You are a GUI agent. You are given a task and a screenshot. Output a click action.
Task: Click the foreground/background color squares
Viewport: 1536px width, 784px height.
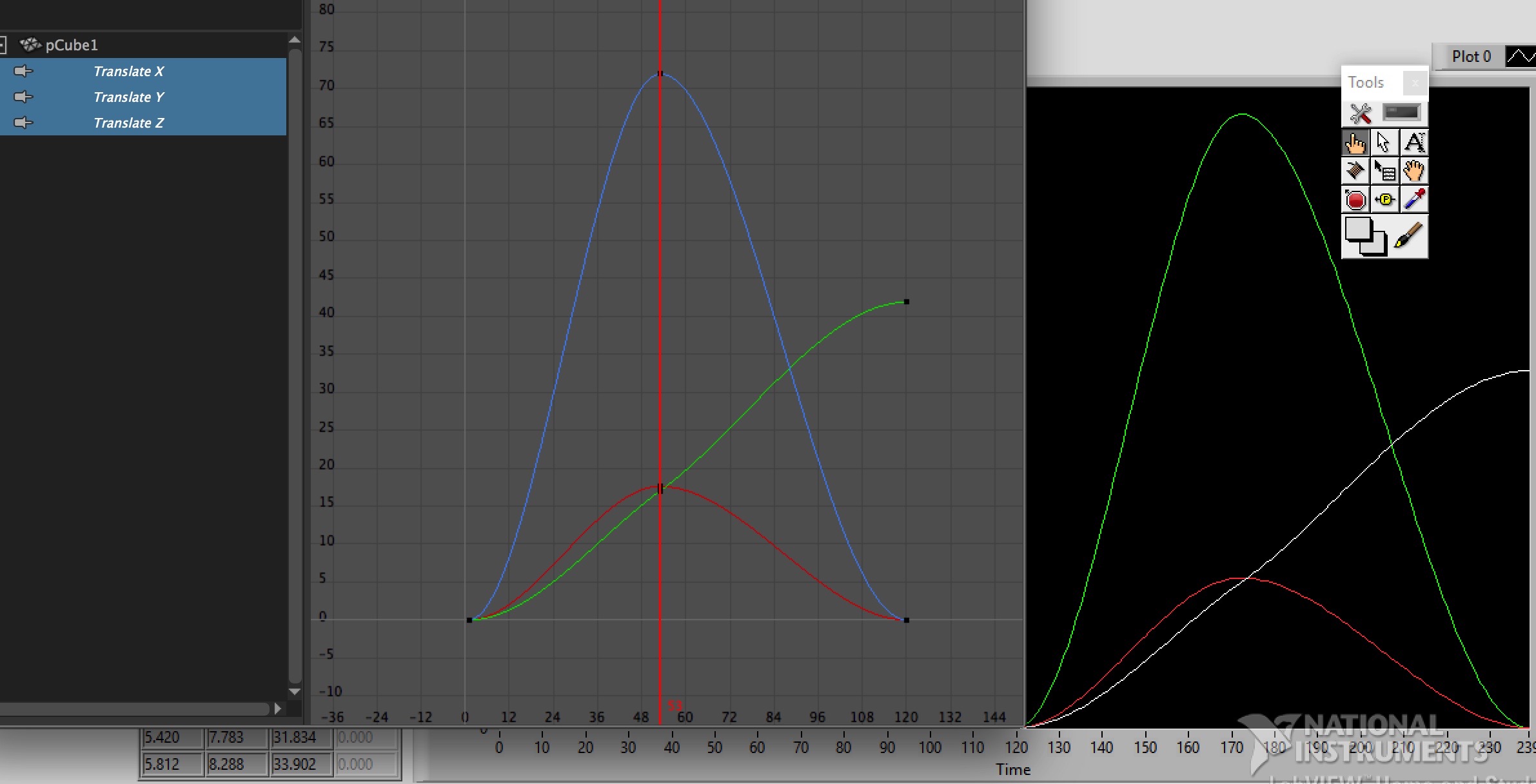[1366, 236]
